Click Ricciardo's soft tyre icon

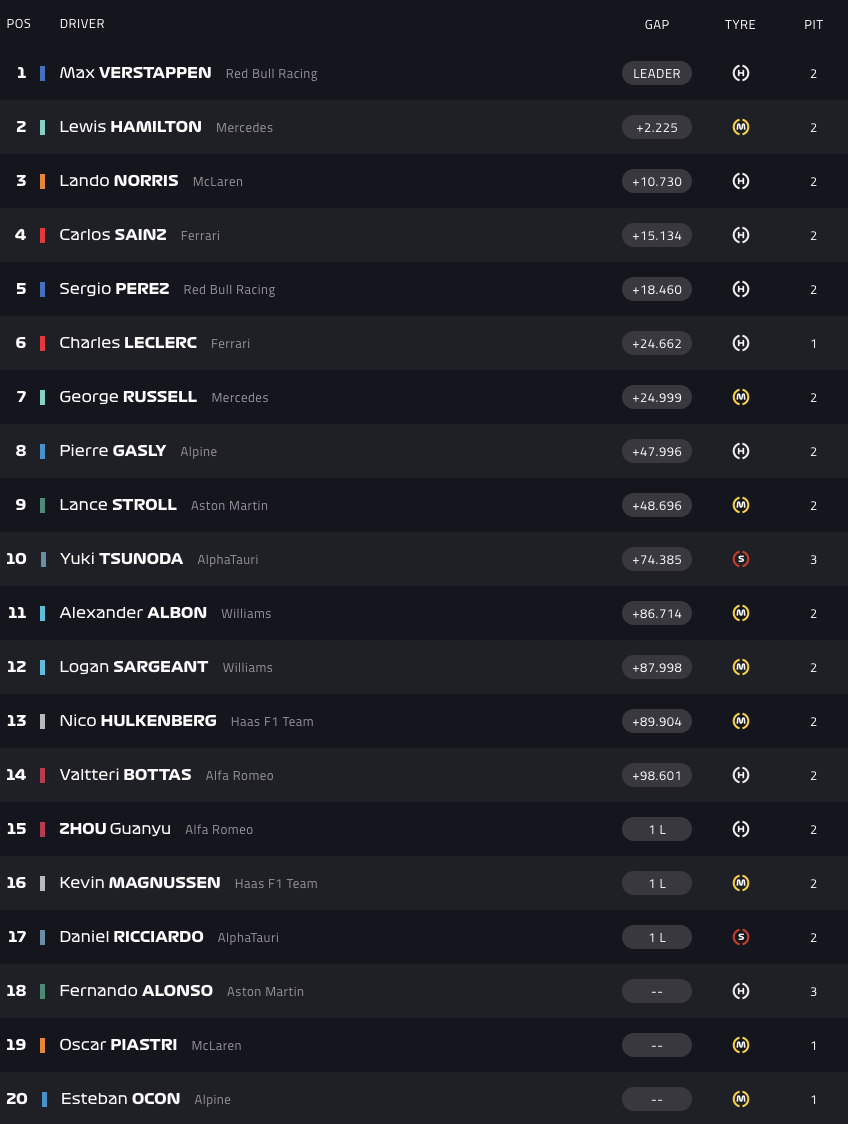[741, 937]
